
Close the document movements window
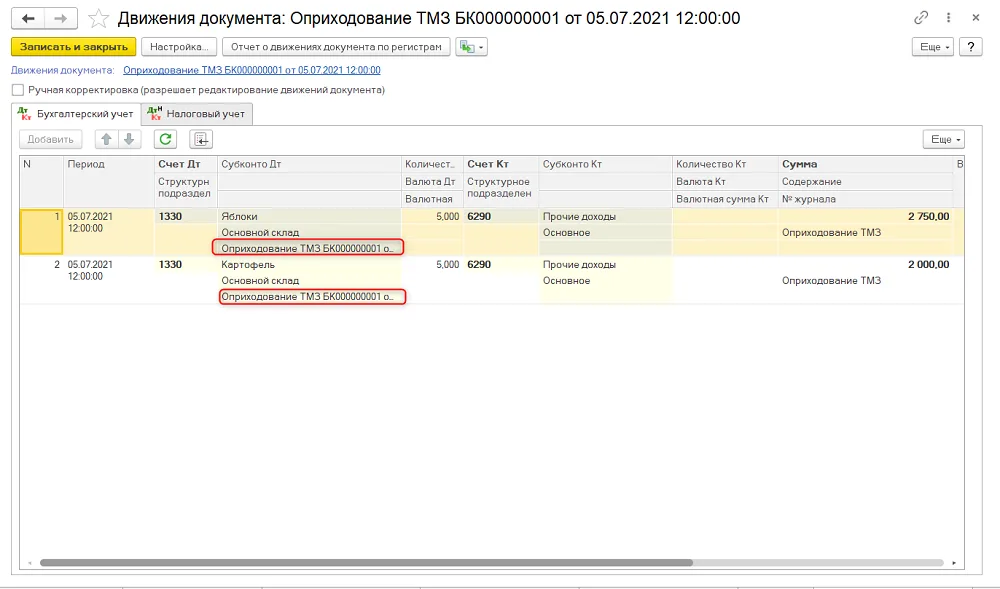(976, 18)
